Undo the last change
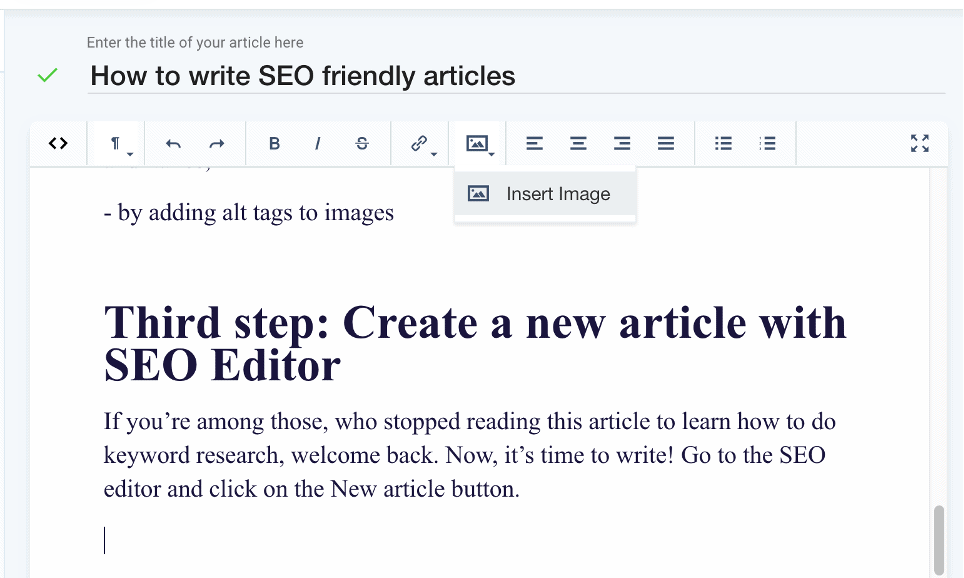 pyautogui.click(x=172, y=143)
